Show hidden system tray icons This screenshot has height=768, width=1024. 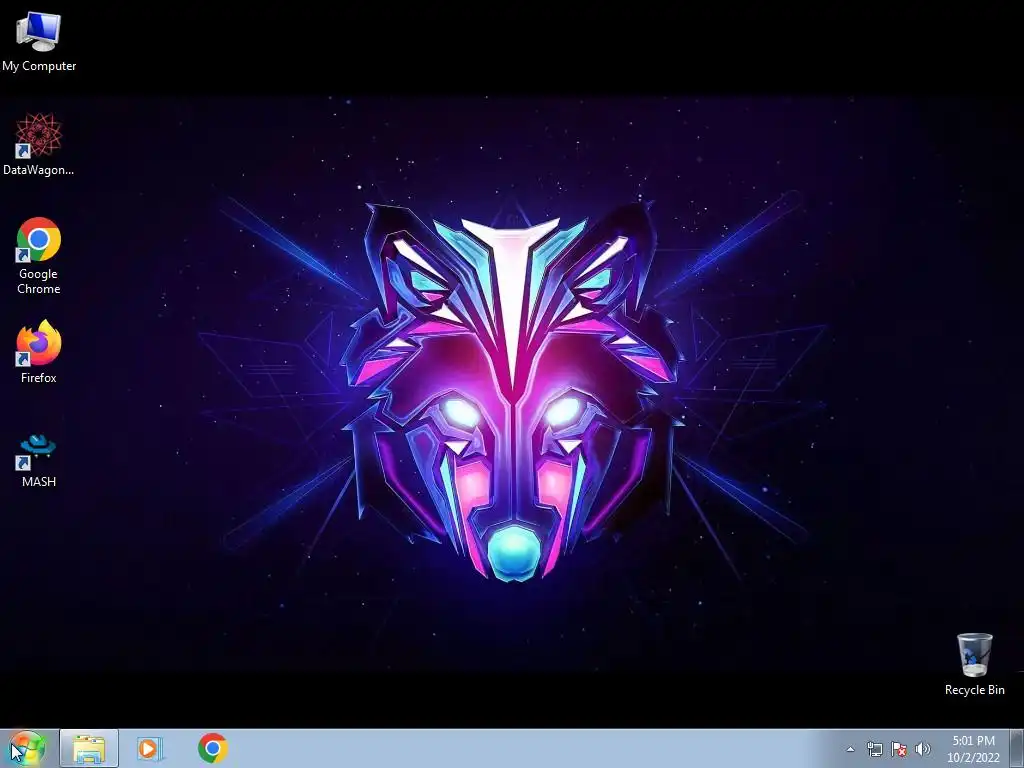[x=850, y=749]
